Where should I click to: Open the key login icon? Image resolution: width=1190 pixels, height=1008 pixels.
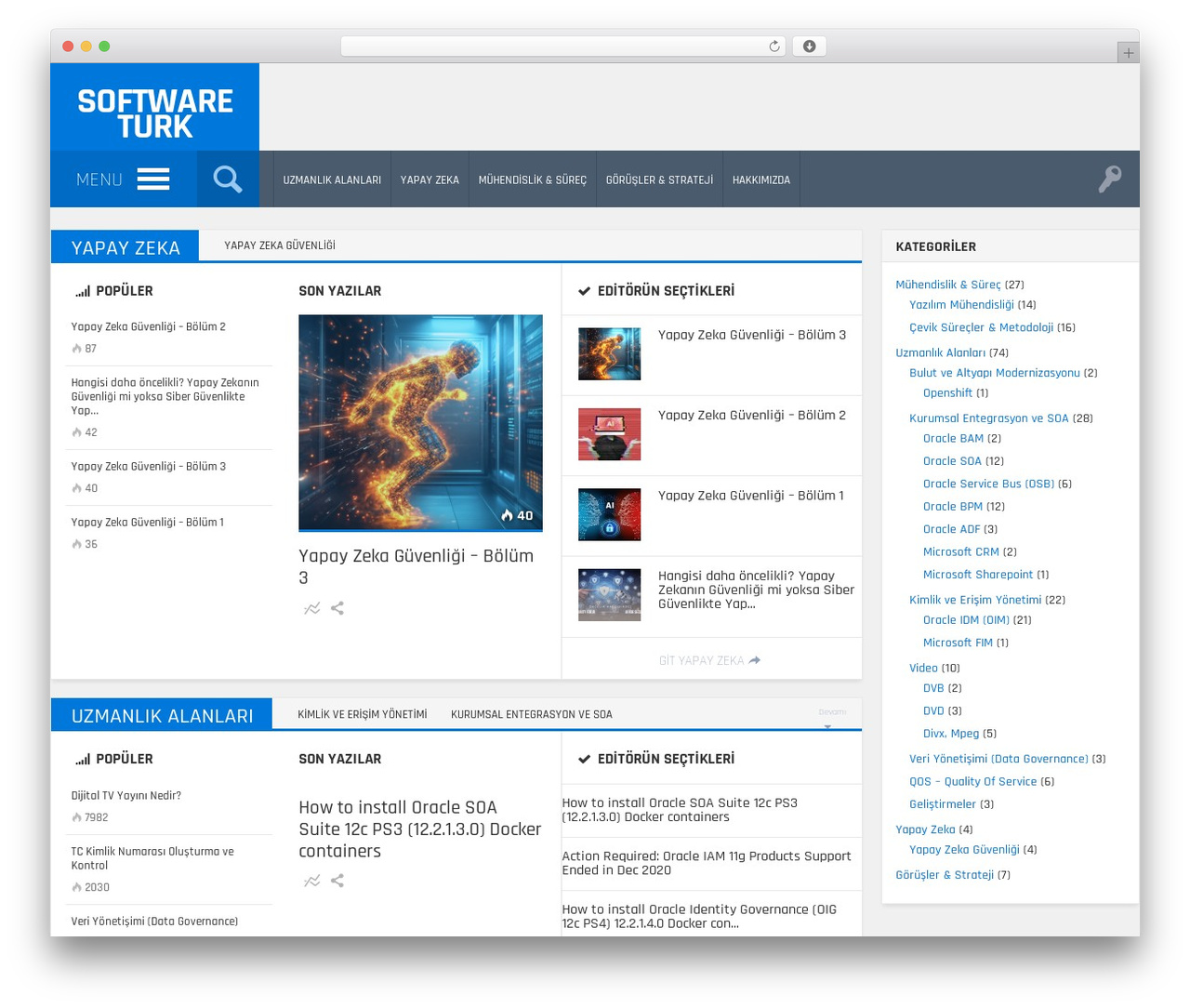1110,179
